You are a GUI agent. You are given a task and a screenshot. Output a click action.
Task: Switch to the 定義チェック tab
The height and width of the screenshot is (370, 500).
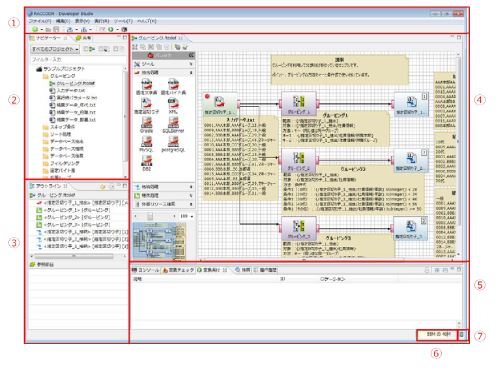point(178,270)
